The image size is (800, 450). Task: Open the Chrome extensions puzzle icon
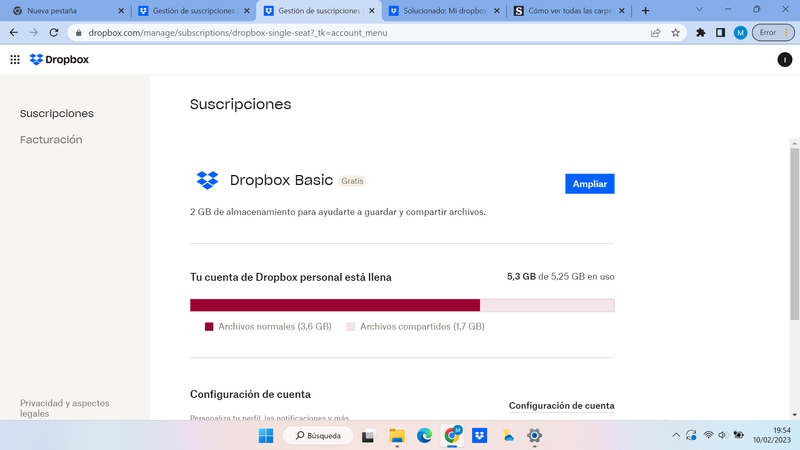[701, 33]
